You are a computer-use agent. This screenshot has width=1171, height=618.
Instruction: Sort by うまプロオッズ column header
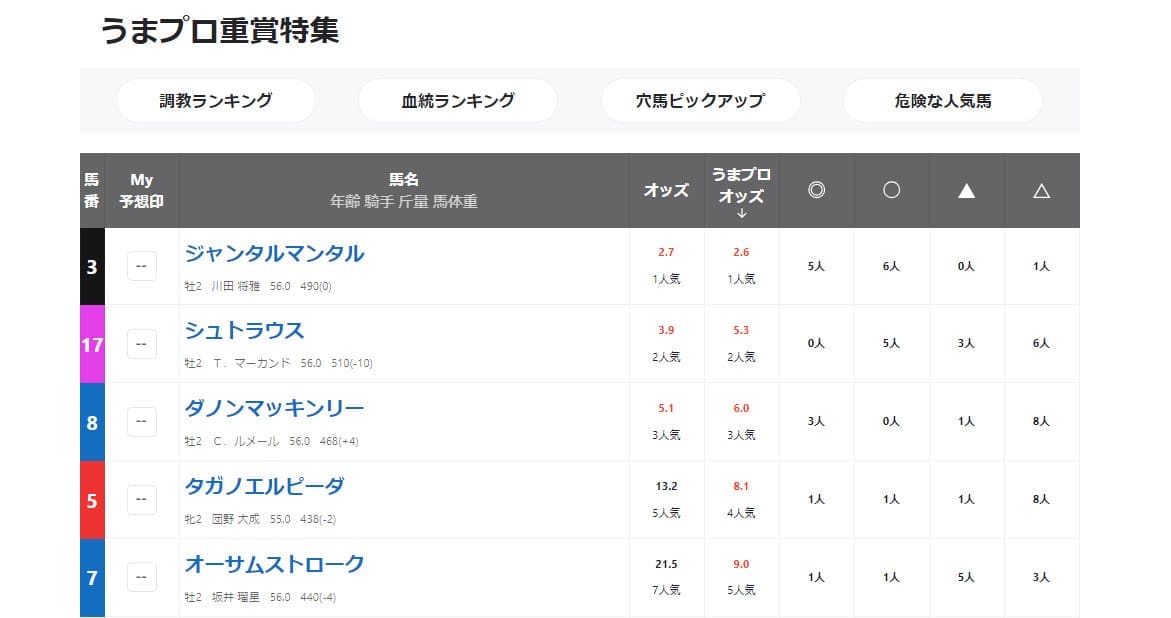(x=741, y=191)
